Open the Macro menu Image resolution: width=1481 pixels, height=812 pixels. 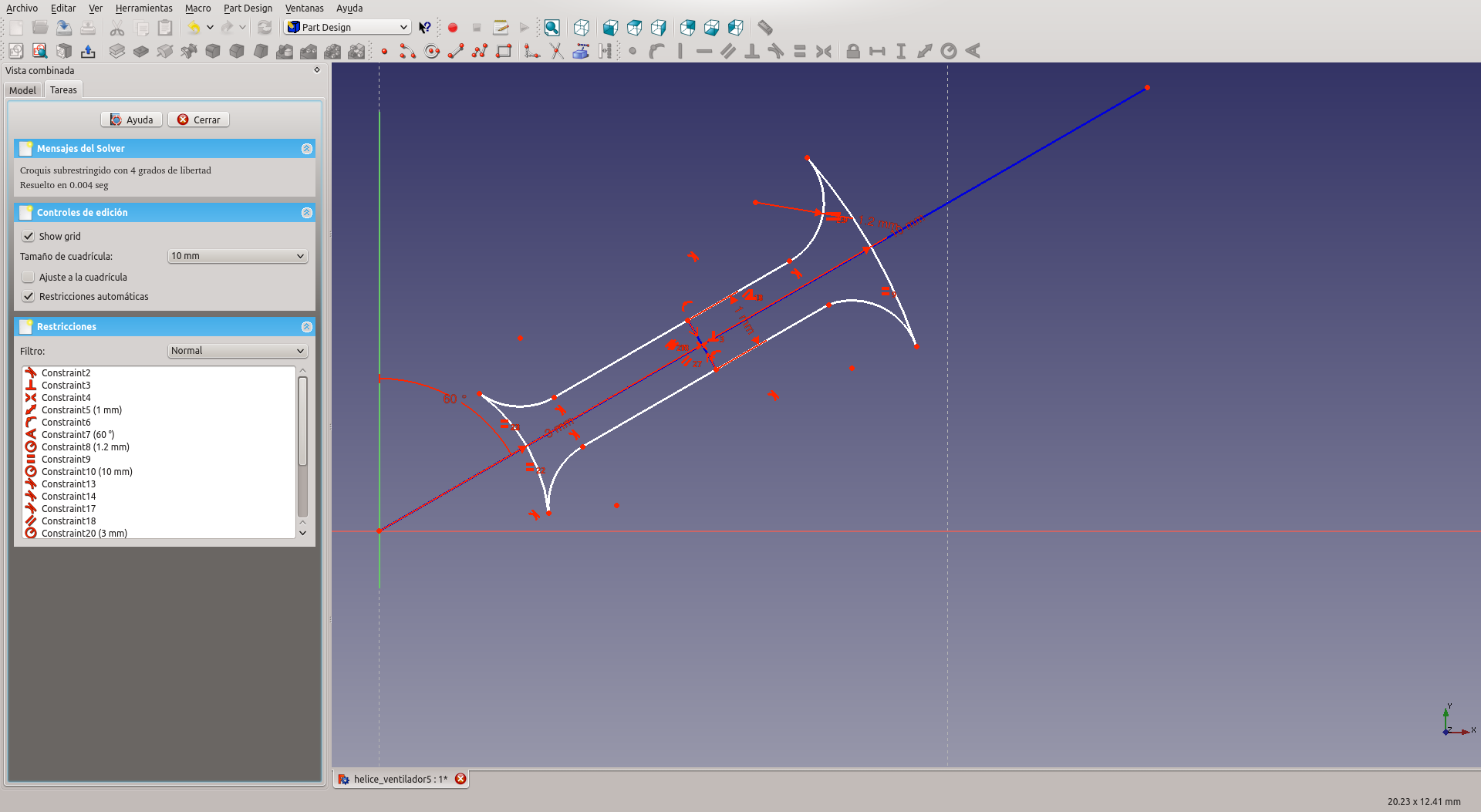[x=198, y=8]
